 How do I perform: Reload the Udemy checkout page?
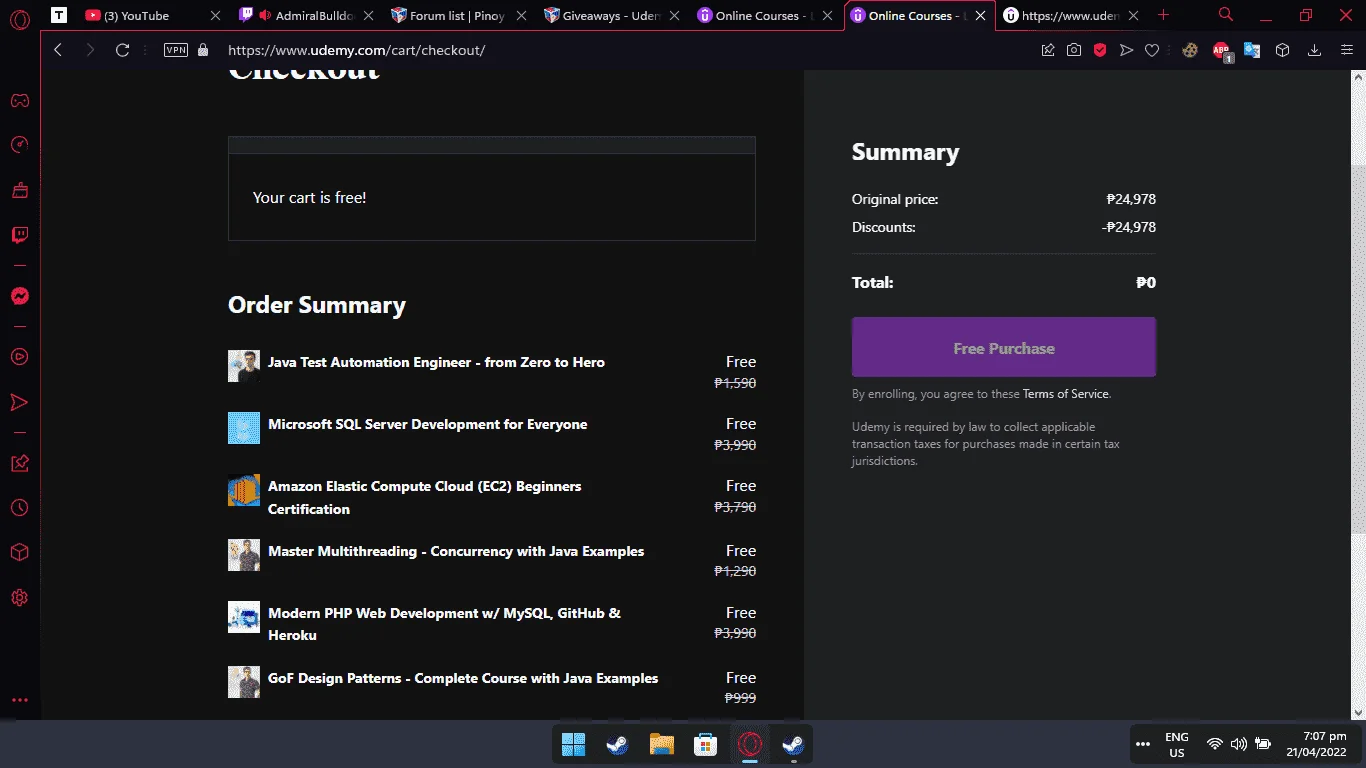[x=122, y=50]
